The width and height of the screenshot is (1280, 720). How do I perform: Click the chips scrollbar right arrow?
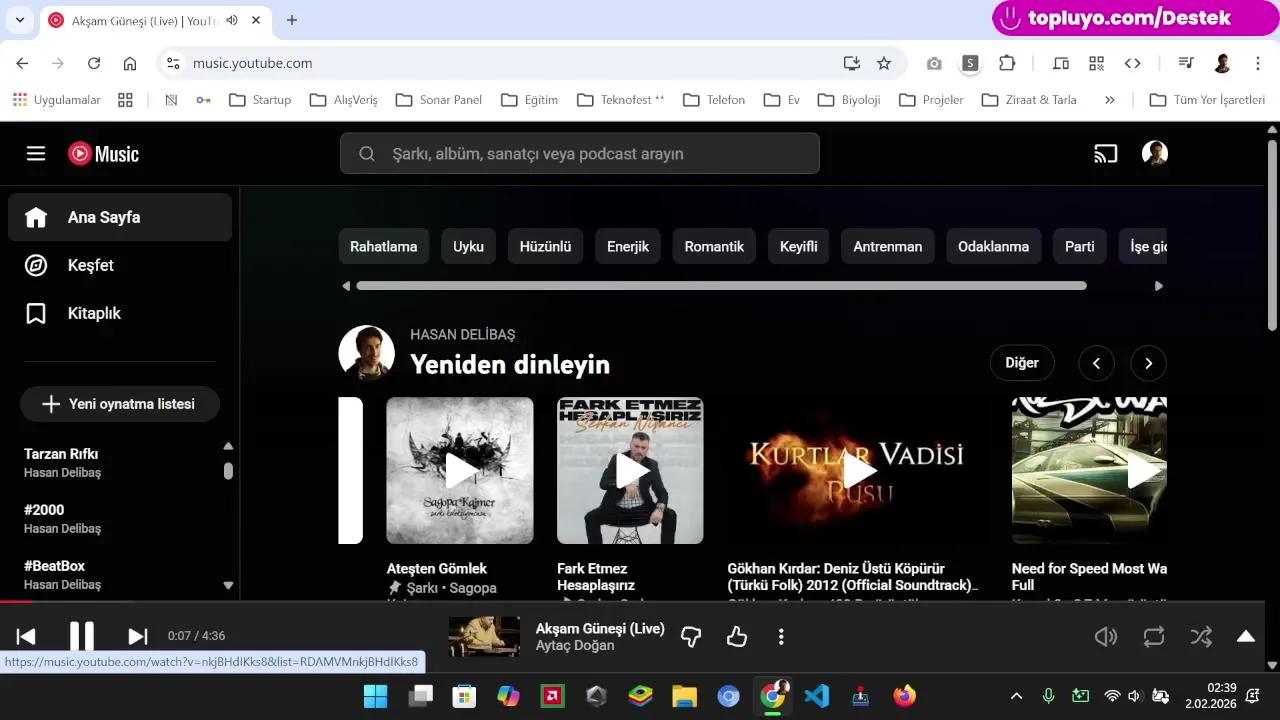click(x=1159, y=286)
